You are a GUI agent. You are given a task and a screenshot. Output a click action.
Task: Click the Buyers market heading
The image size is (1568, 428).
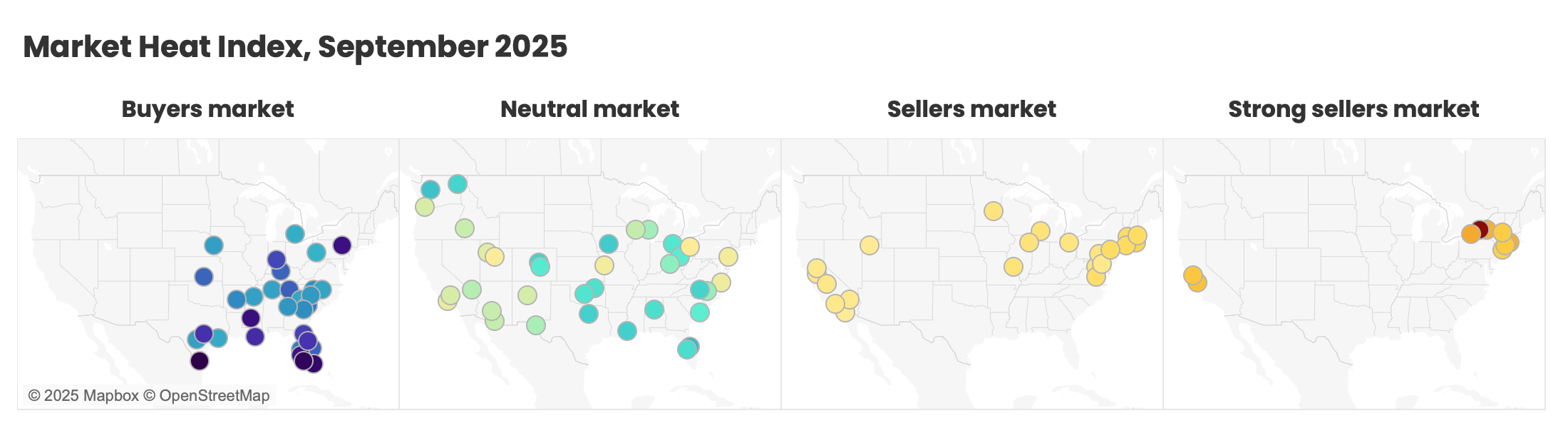tap(207, 109)
